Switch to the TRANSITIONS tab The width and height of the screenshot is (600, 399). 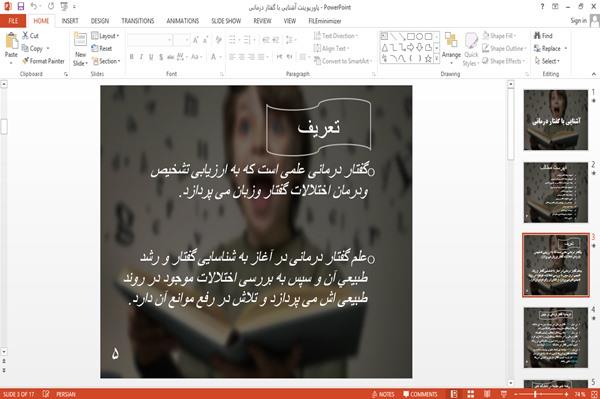(138, 21)
